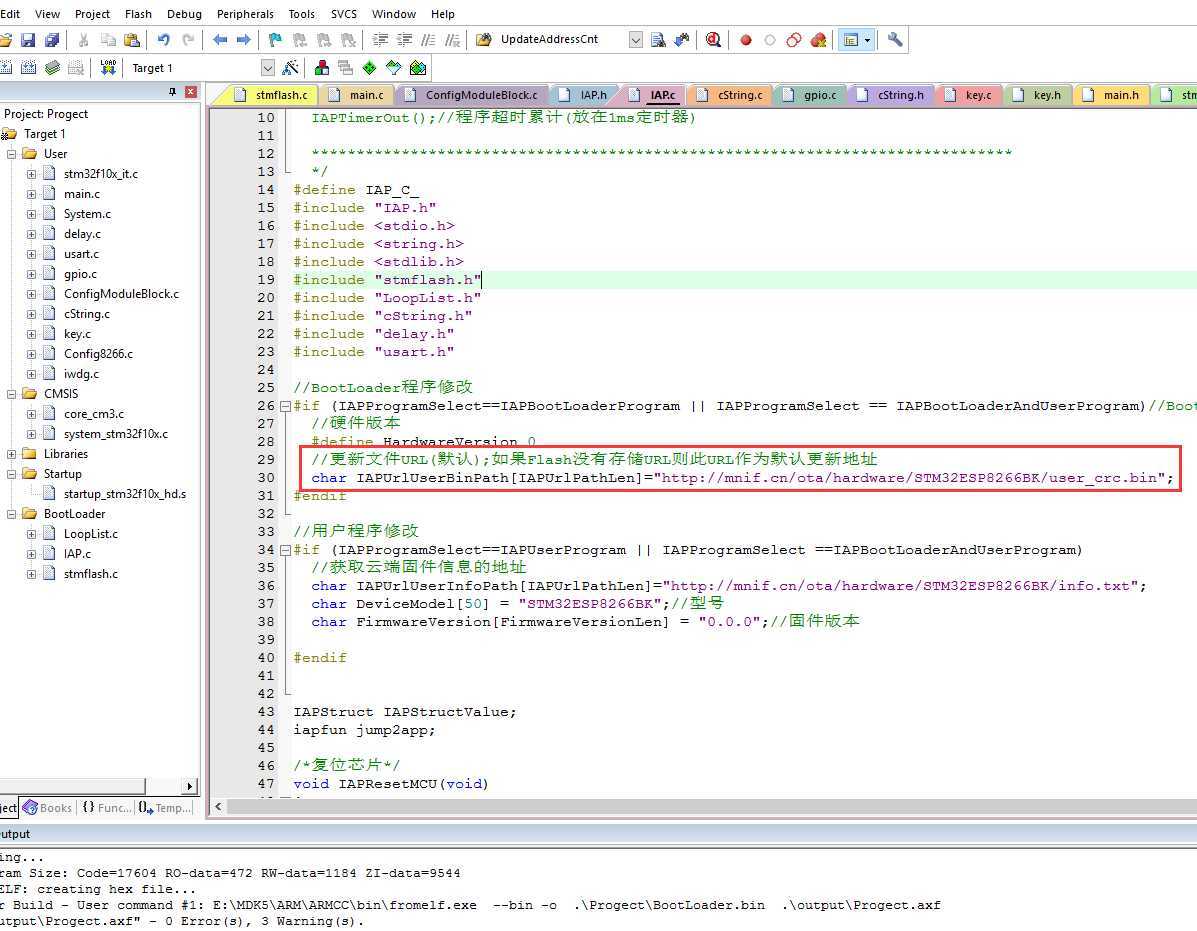This screenshot has height=931, width=1197.
Task: Toggle the window layout button
Action: click(x=850, y=40)
